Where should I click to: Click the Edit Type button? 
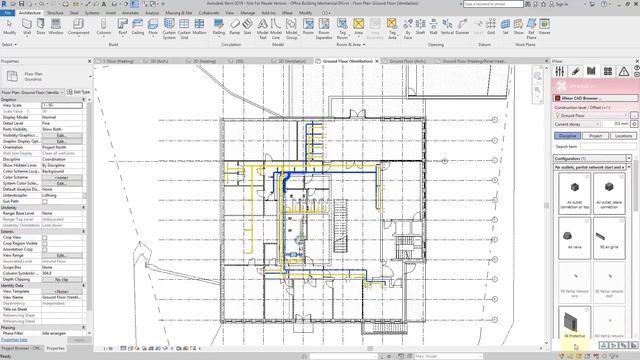[78, 92]
